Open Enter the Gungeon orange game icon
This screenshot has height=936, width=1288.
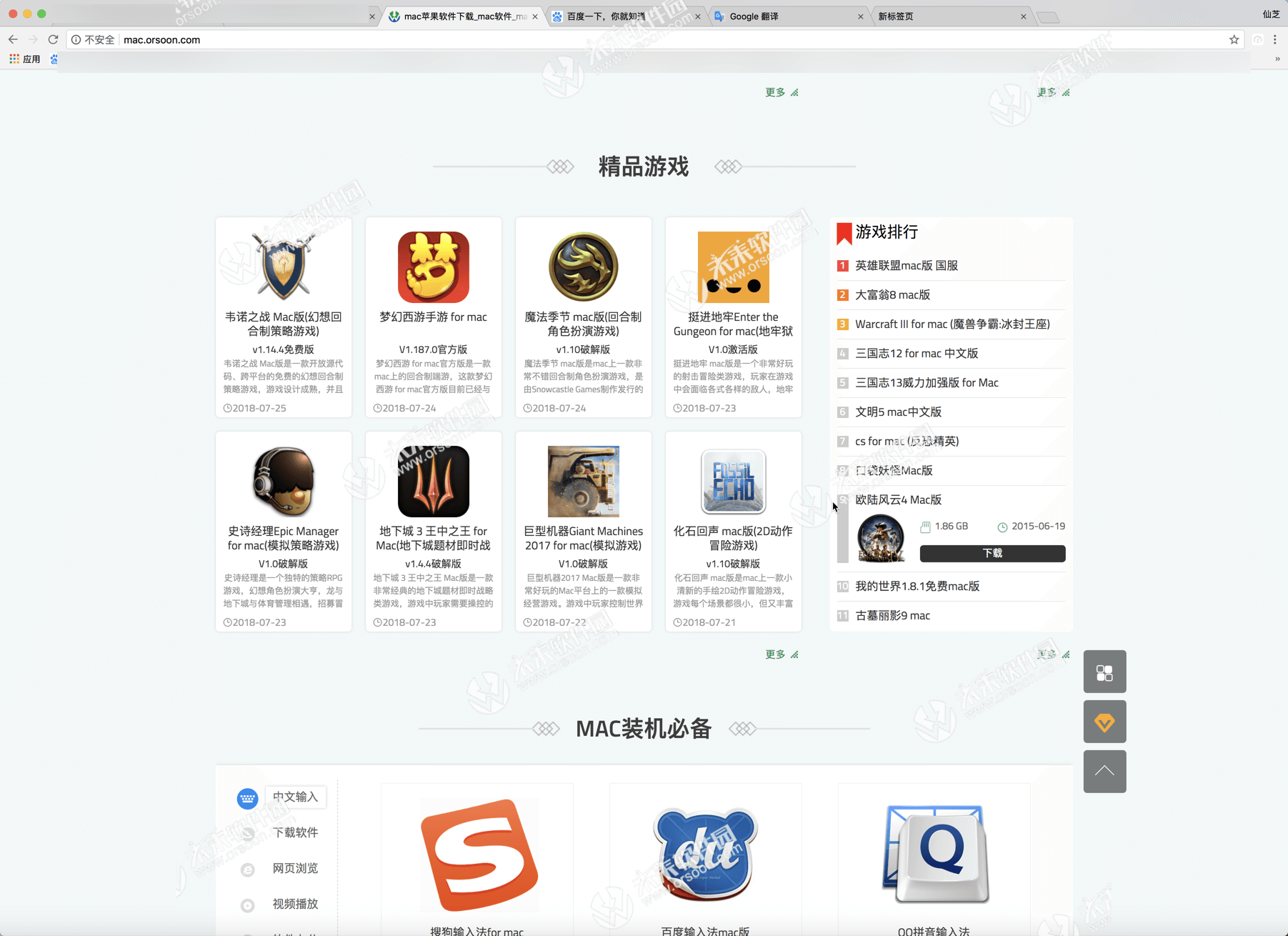pyautogui.click(x=734, y=267)
